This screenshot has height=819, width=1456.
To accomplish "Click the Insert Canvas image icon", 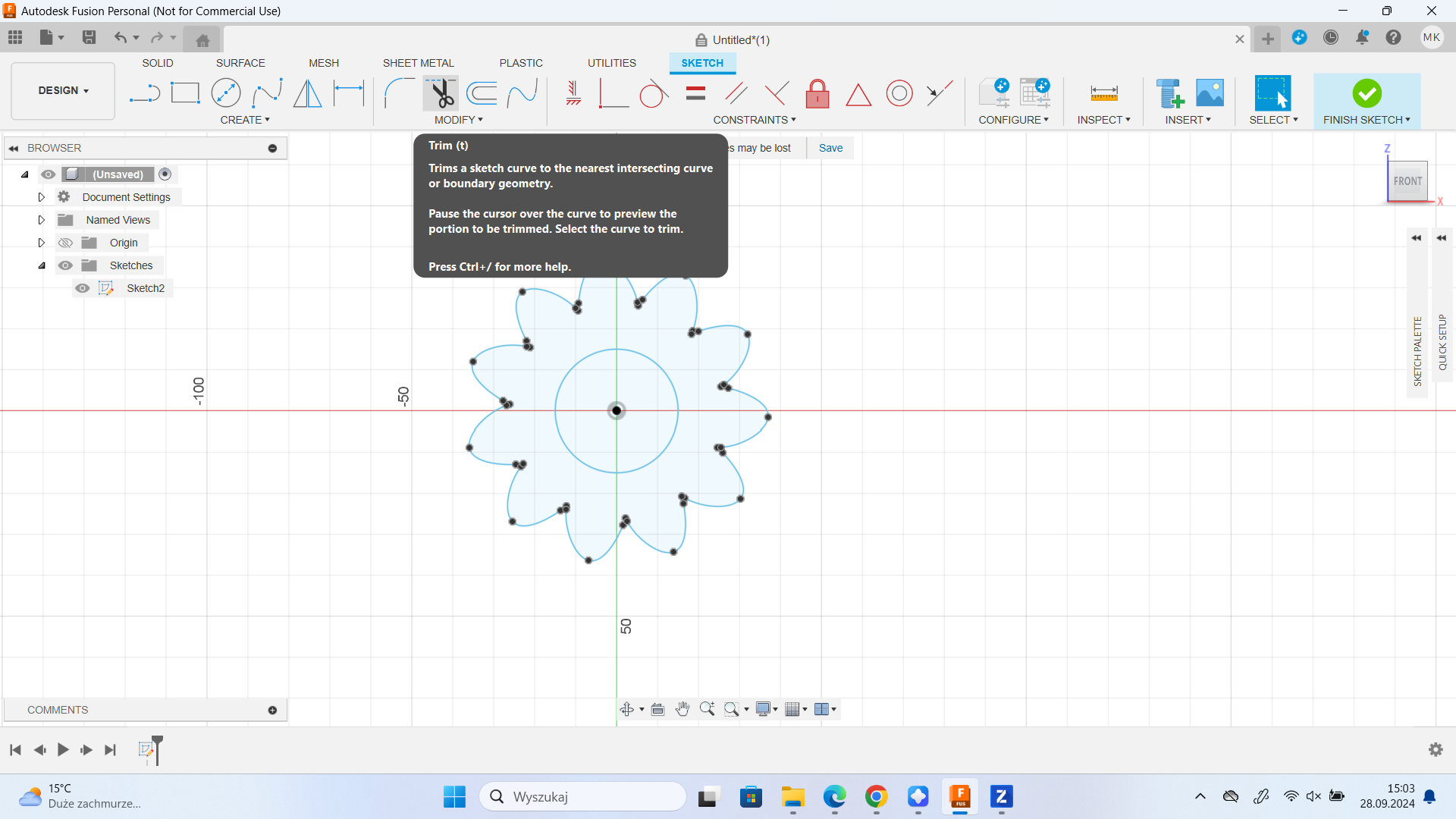I will [x=1210, y=94].
